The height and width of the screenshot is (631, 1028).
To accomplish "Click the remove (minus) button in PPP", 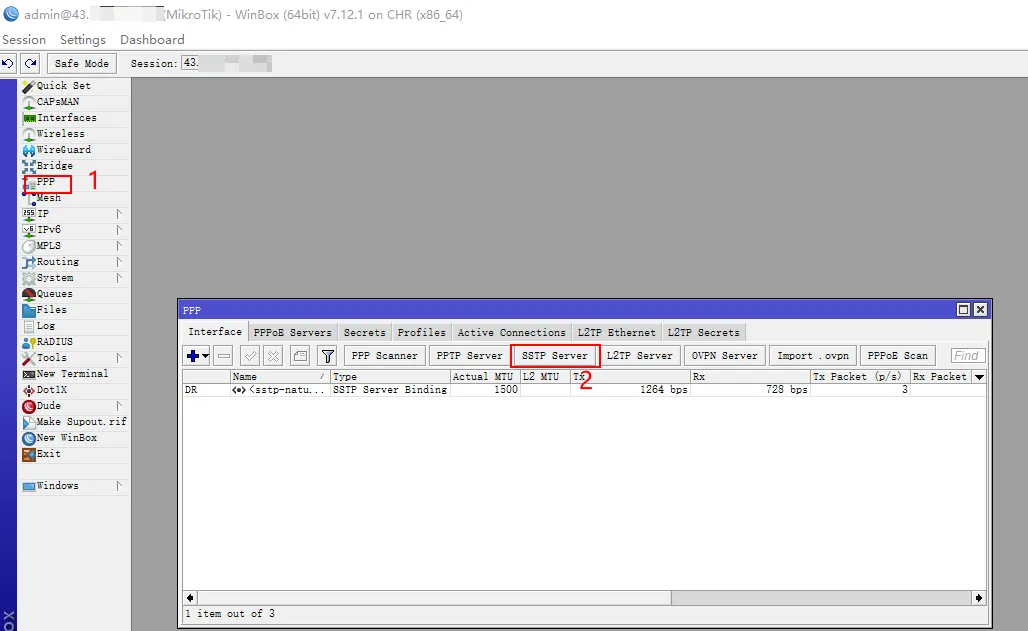I will (224, 356).
